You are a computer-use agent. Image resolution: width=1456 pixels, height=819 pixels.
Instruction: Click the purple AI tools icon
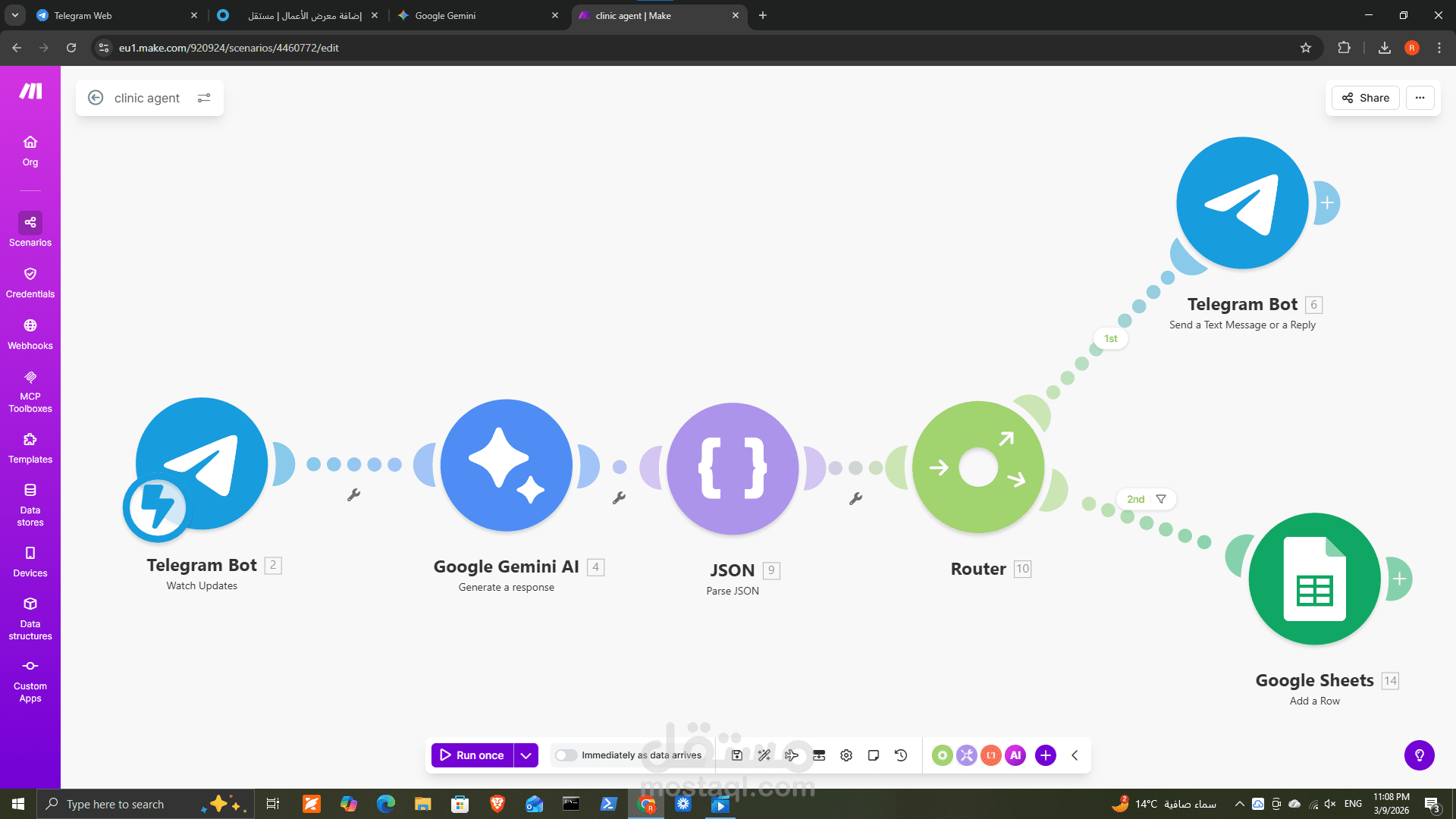point(1015,755)
